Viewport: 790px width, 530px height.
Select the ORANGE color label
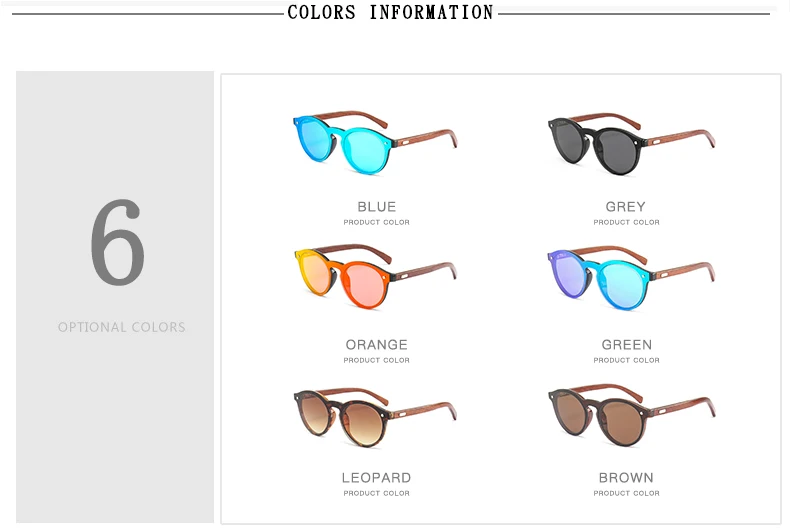click(376, 345)
